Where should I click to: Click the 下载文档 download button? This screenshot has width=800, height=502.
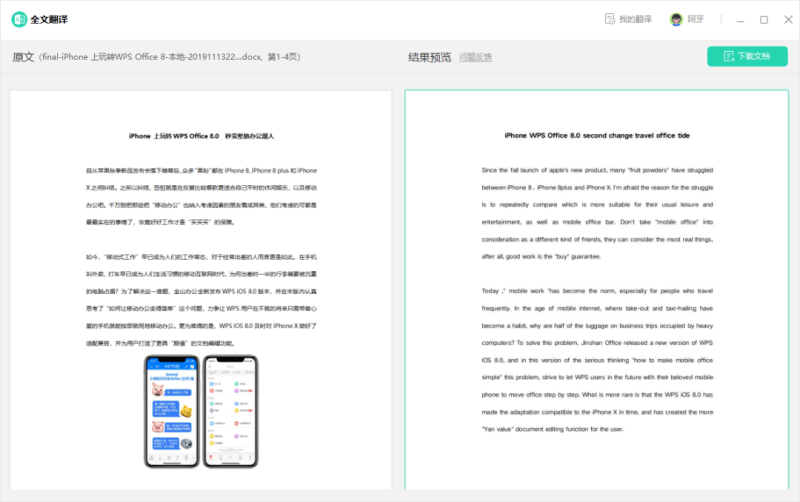[747, 56]
